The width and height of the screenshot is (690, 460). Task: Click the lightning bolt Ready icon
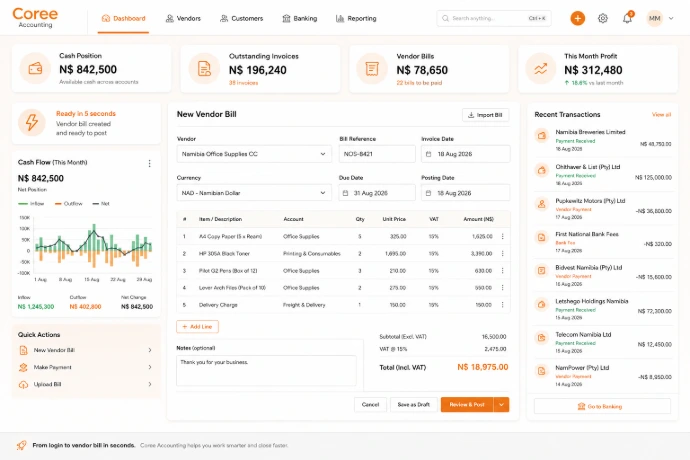pyautogui.click(x=32, y=122)
